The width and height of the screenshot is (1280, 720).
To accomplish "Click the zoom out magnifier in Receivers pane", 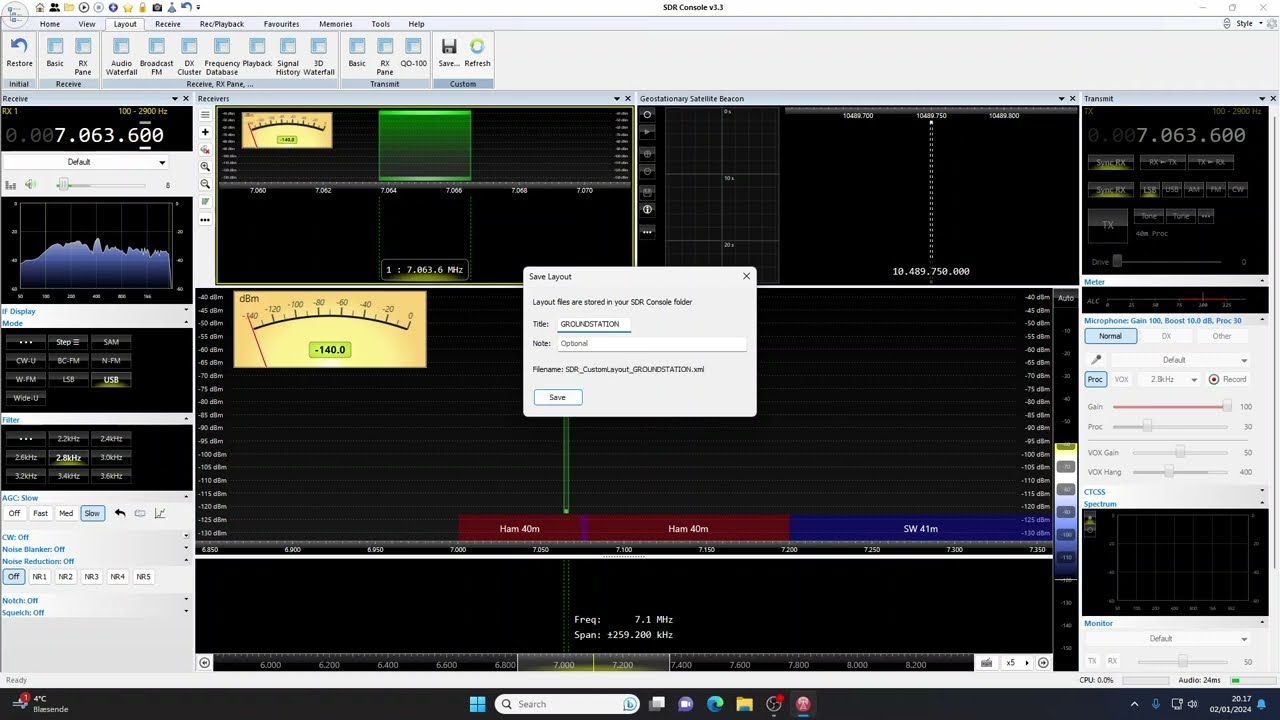I will click(205, 184).
